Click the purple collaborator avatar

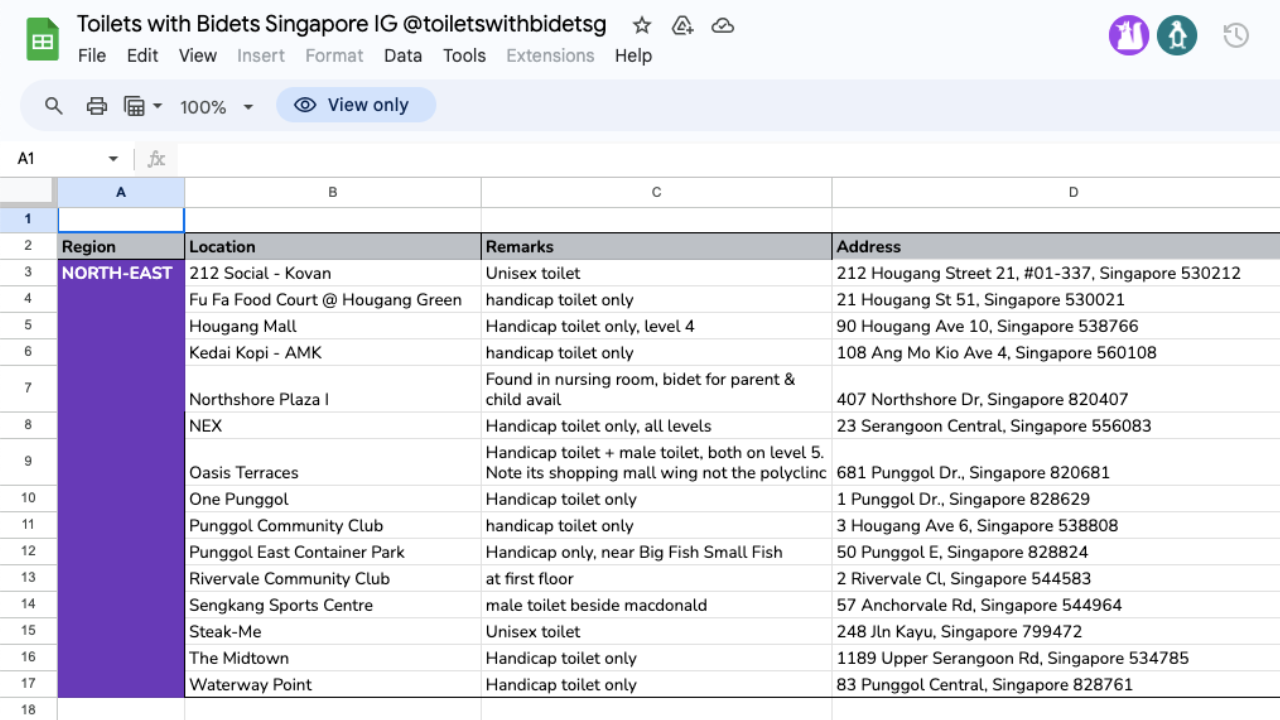(x=1129, y=36)
